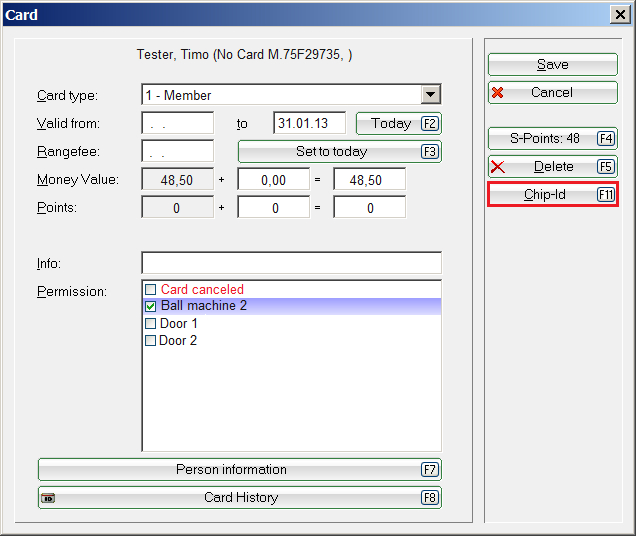Click the F4 badge on S-Points button

[x=605, y=139]
